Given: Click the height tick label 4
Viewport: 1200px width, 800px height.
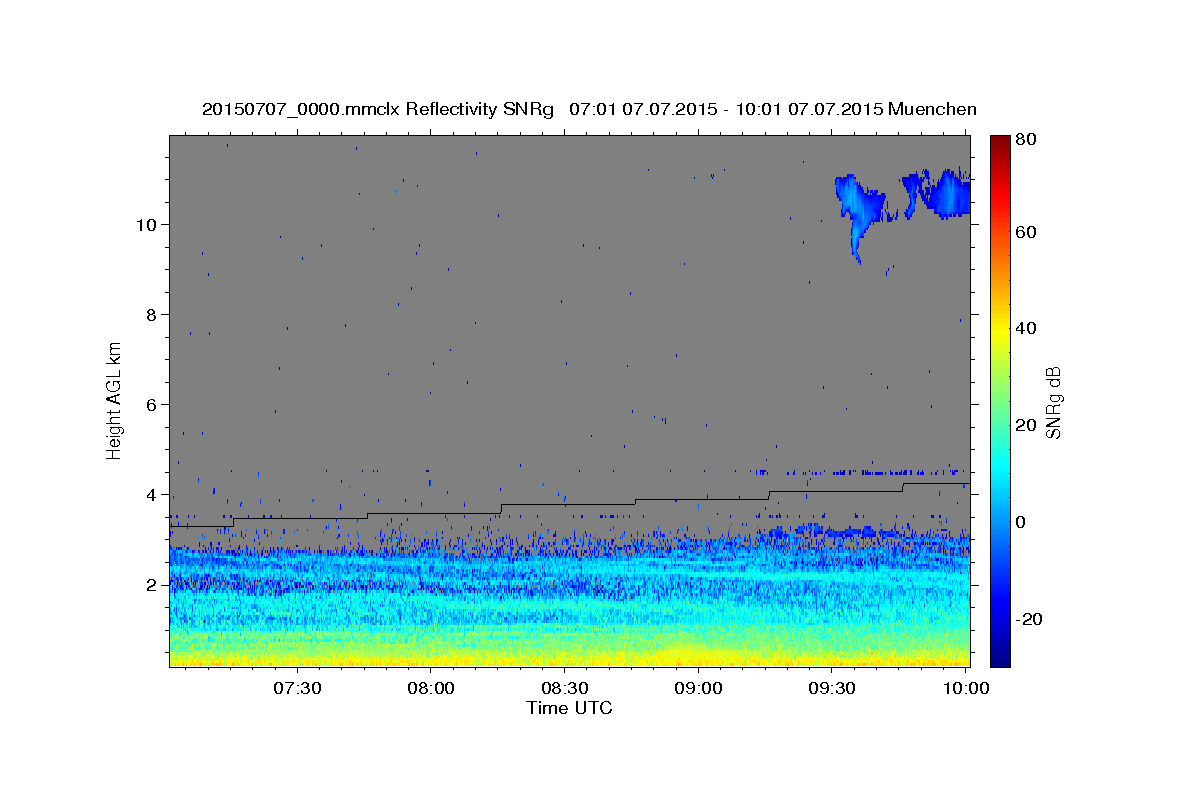Looking at the screenshot, I should 153,494.
